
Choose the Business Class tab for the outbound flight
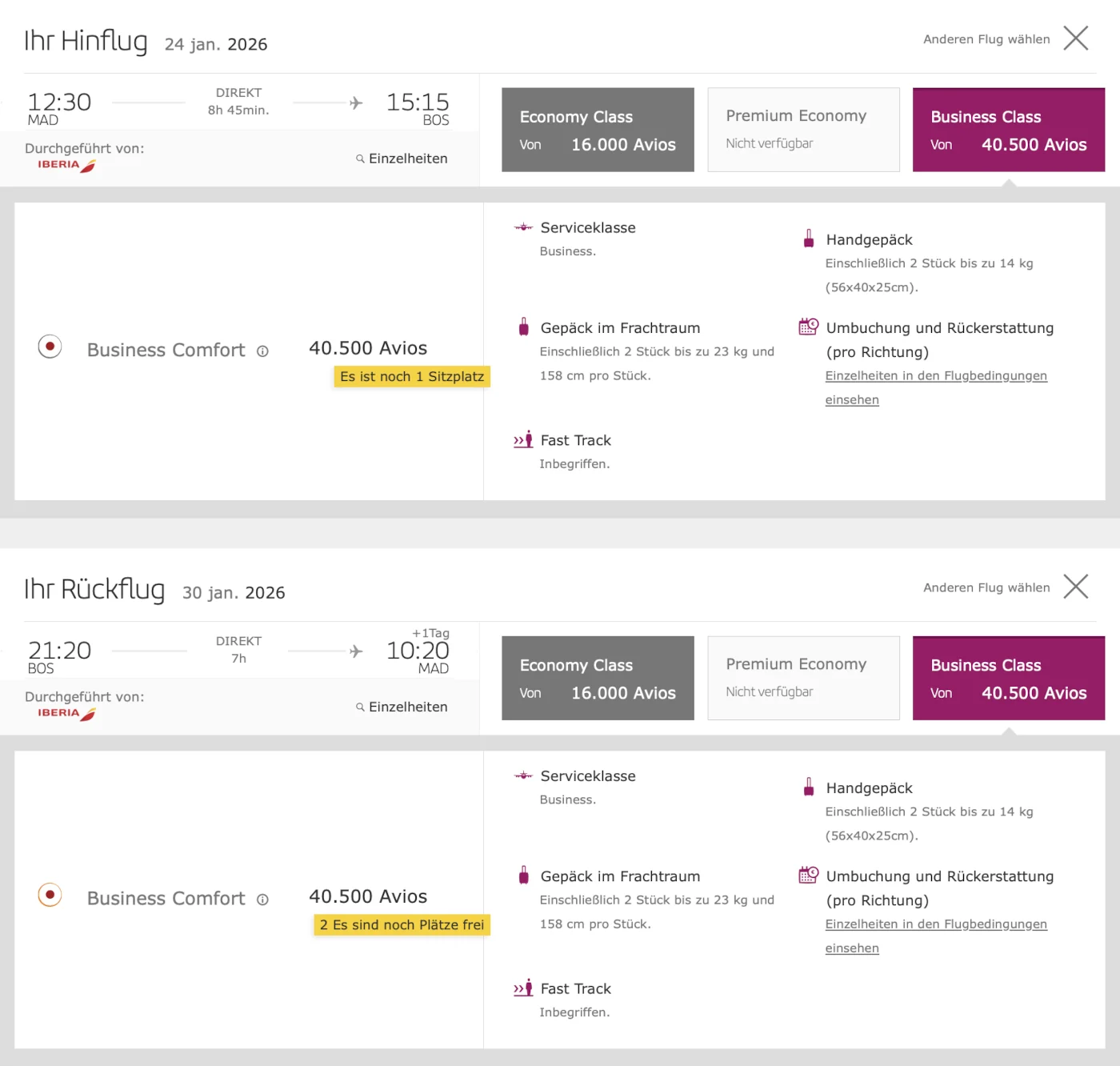1008,130
